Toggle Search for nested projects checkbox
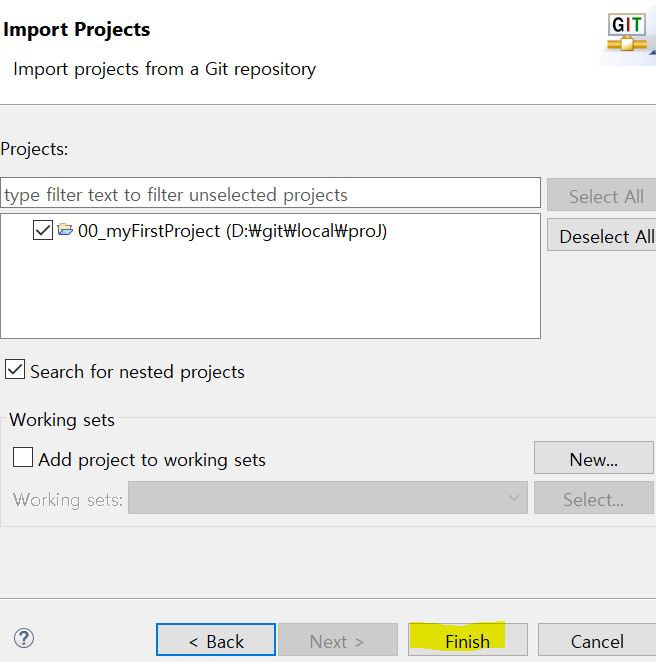This screenshot has width=656, height=662. tap(15, 369)
